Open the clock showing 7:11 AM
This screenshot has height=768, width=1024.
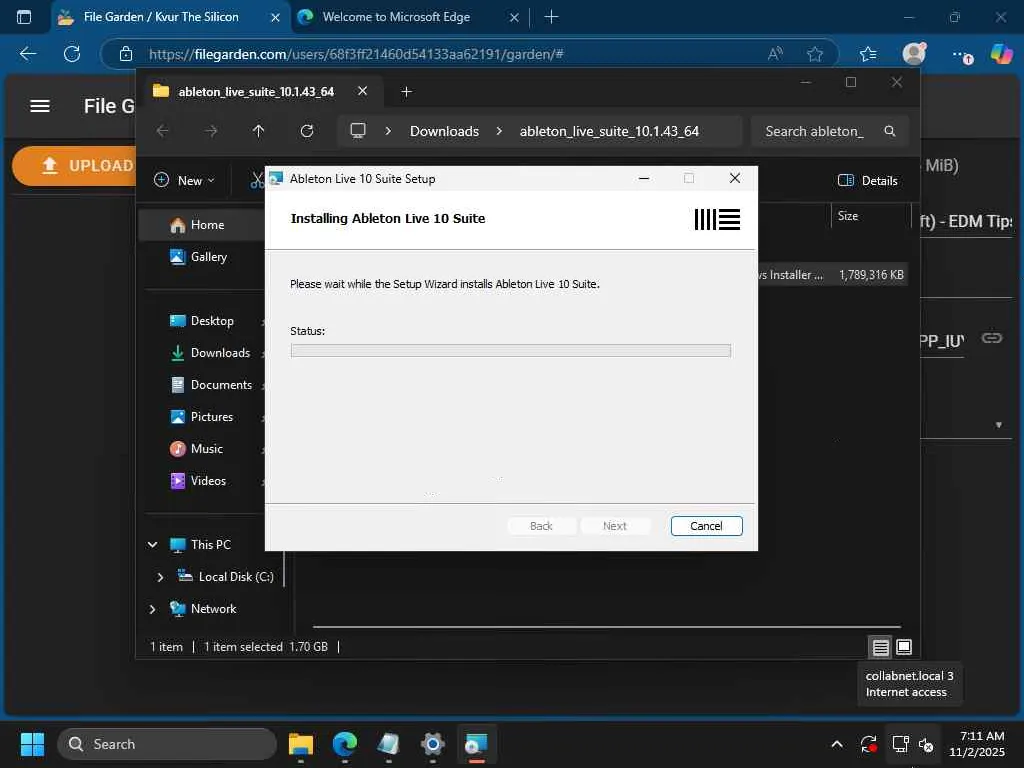point(976,744)
